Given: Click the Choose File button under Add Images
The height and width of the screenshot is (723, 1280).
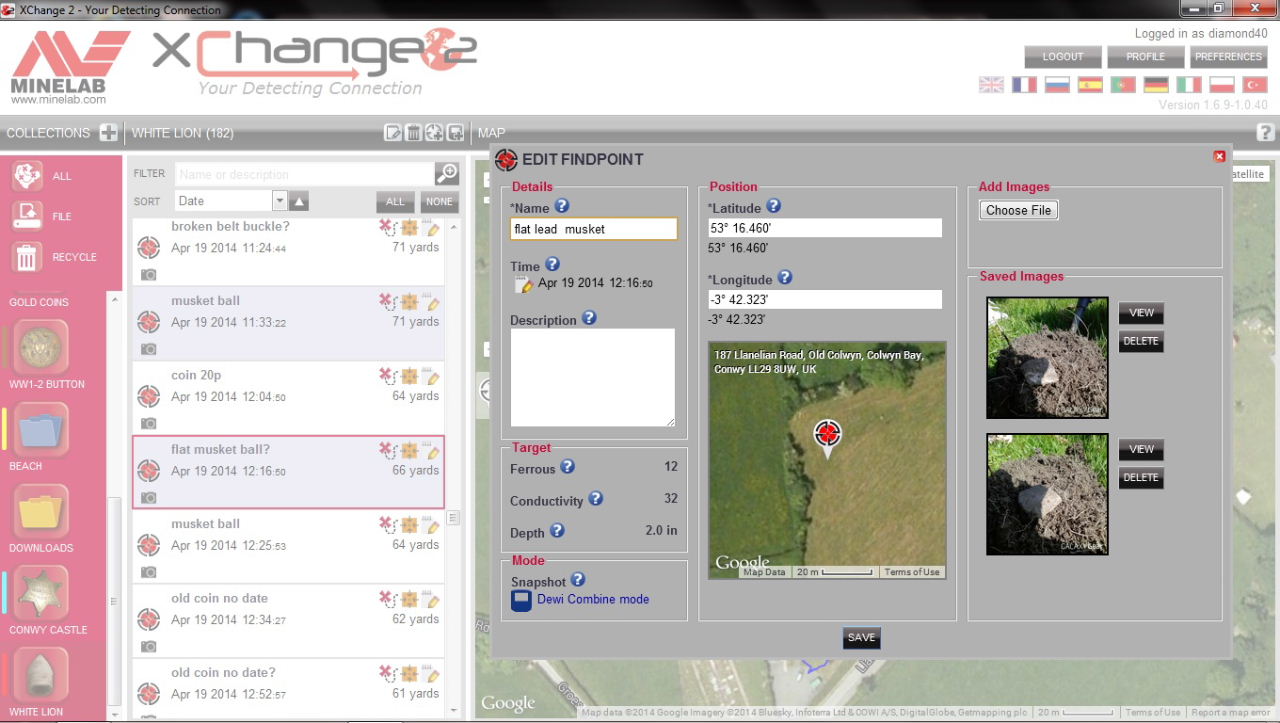Looking at the screenshot, I should click(1019, 210).
